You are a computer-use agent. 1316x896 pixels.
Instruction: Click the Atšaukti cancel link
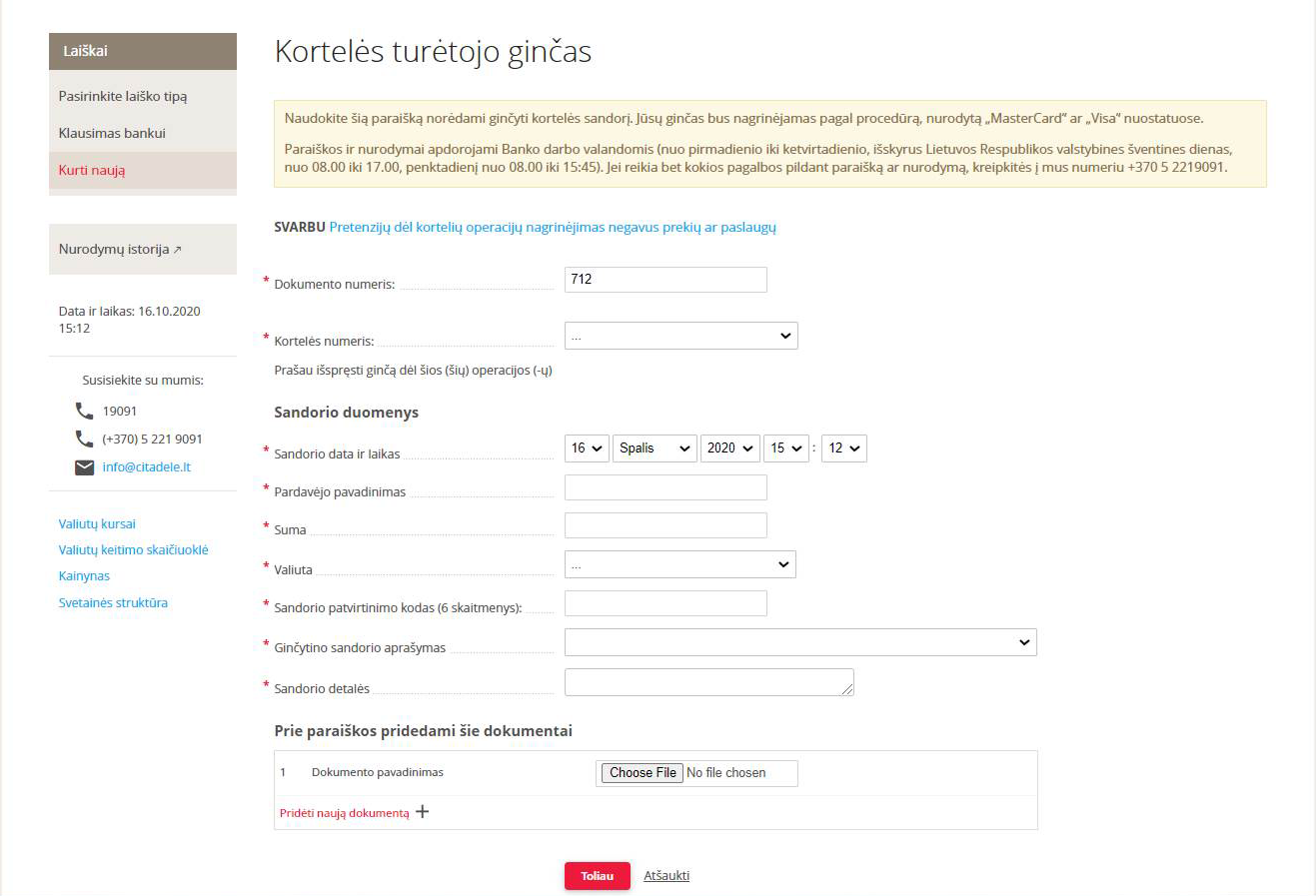[666, 876]
